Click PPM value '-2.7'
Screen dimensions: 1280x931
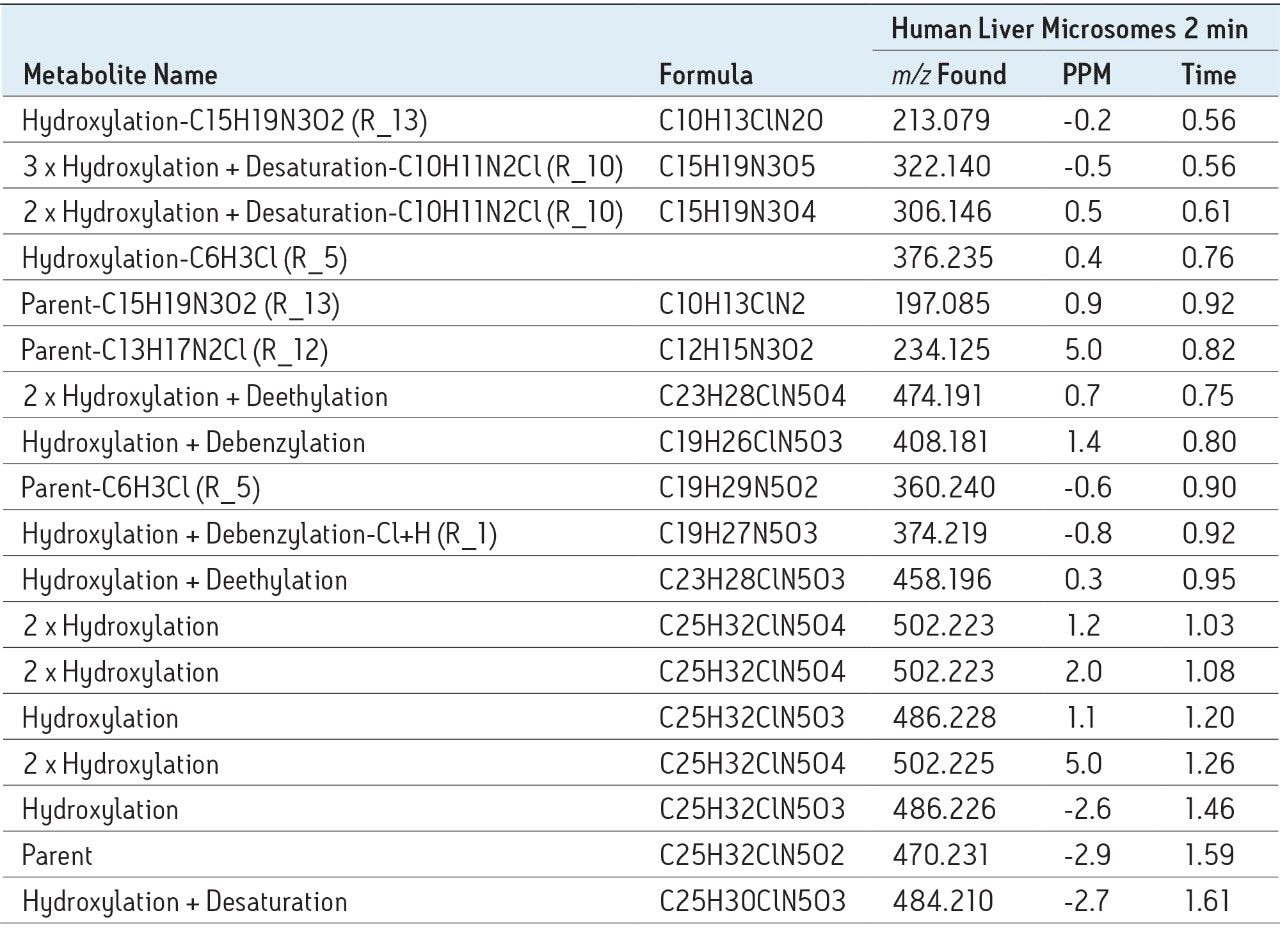[x=1086, y=902]
